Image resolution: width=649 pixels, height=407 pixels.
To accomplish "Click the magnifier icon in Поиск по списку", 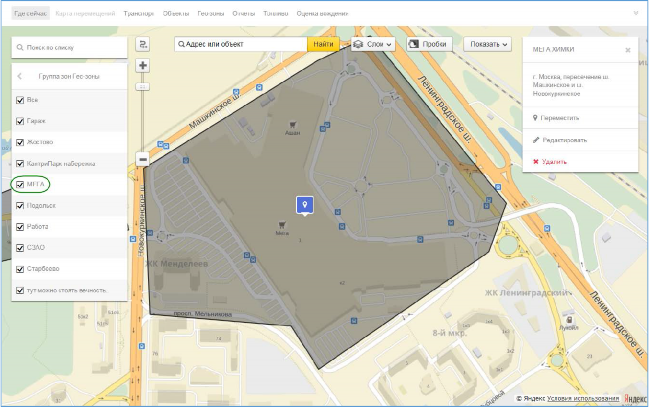I will click(19, 48).
